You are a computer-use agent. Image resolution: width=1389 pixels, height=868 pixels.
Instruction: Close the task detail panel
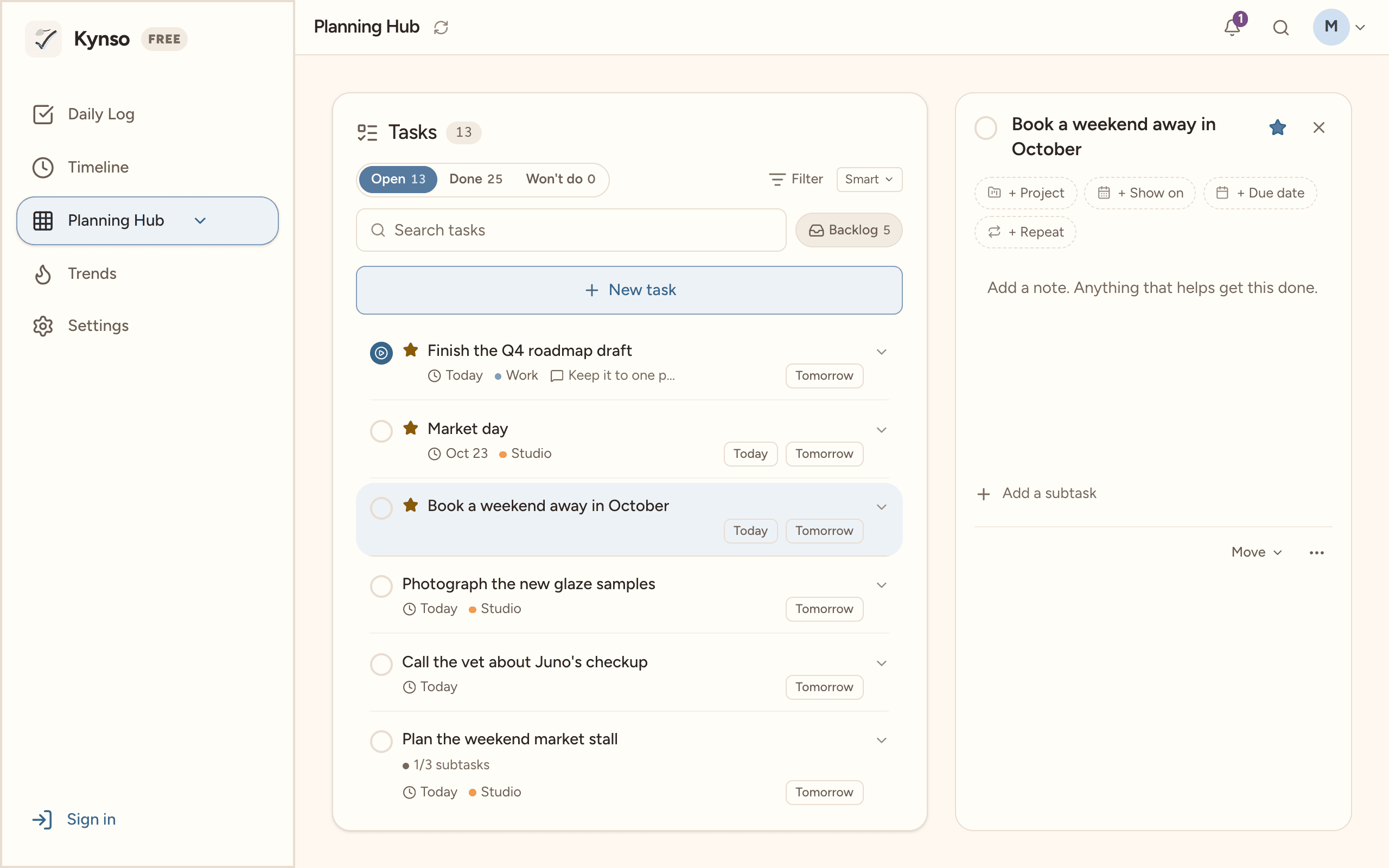1318,127
